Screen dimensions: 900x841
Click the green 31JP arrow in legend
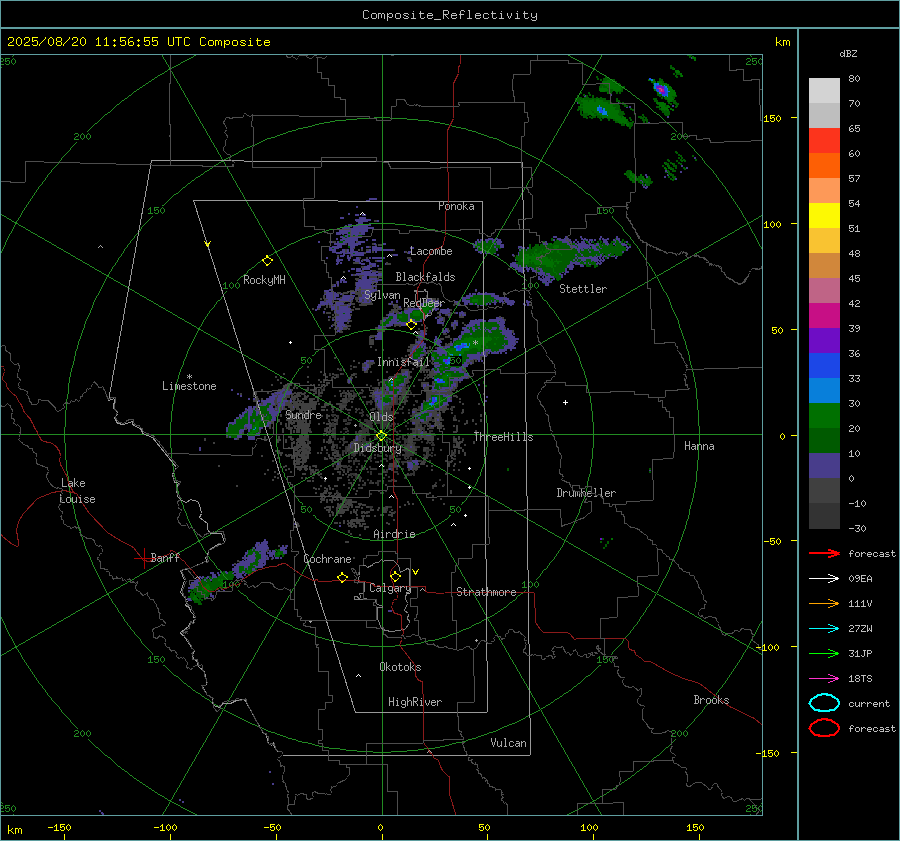click(824, 653)
